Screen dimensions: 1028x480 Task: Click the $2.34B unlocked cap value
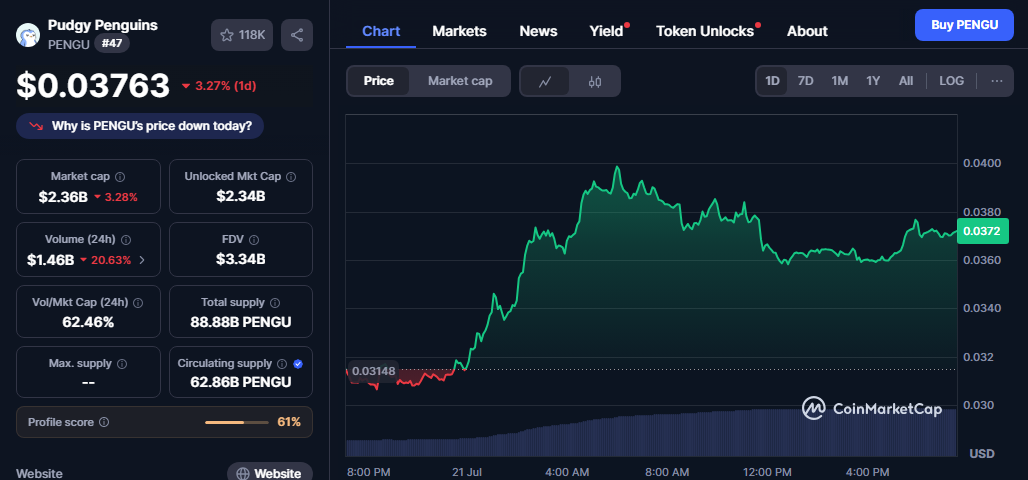point(241,196)
